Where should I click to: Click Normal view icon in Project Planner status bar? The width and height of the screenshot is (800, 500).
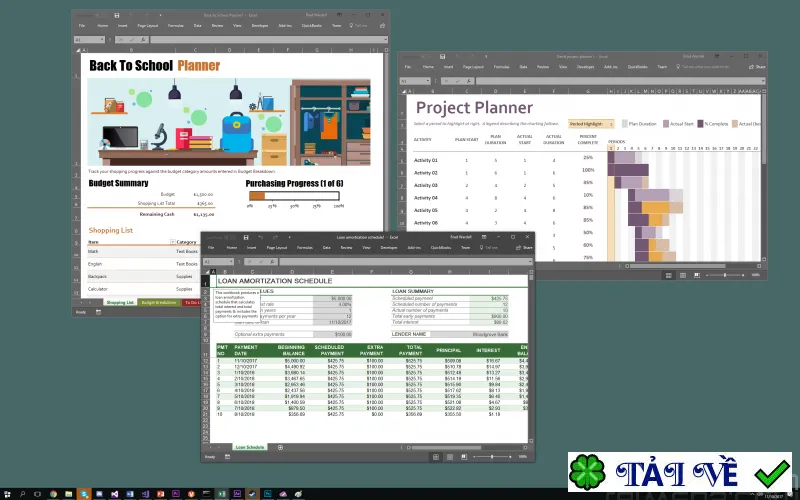(x=668, y=276)
